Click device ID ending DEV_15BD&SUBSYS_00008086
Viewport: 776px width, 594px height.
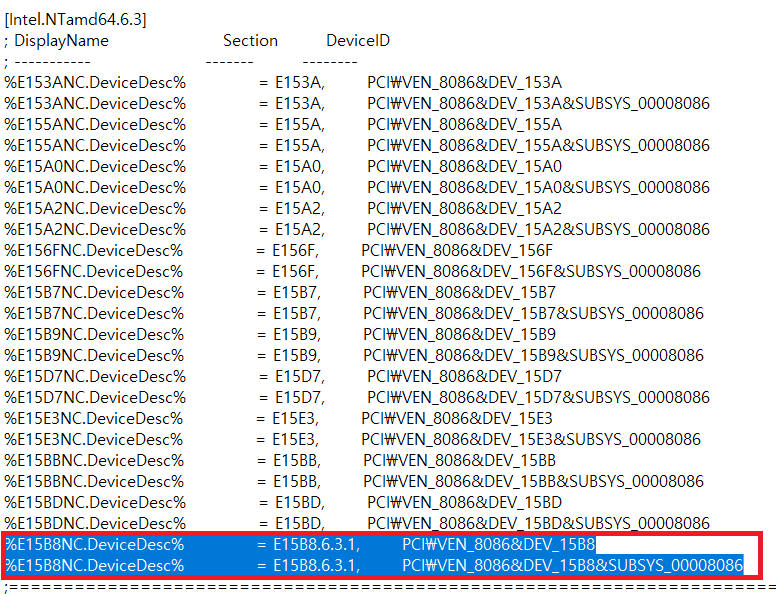point(538,524)
